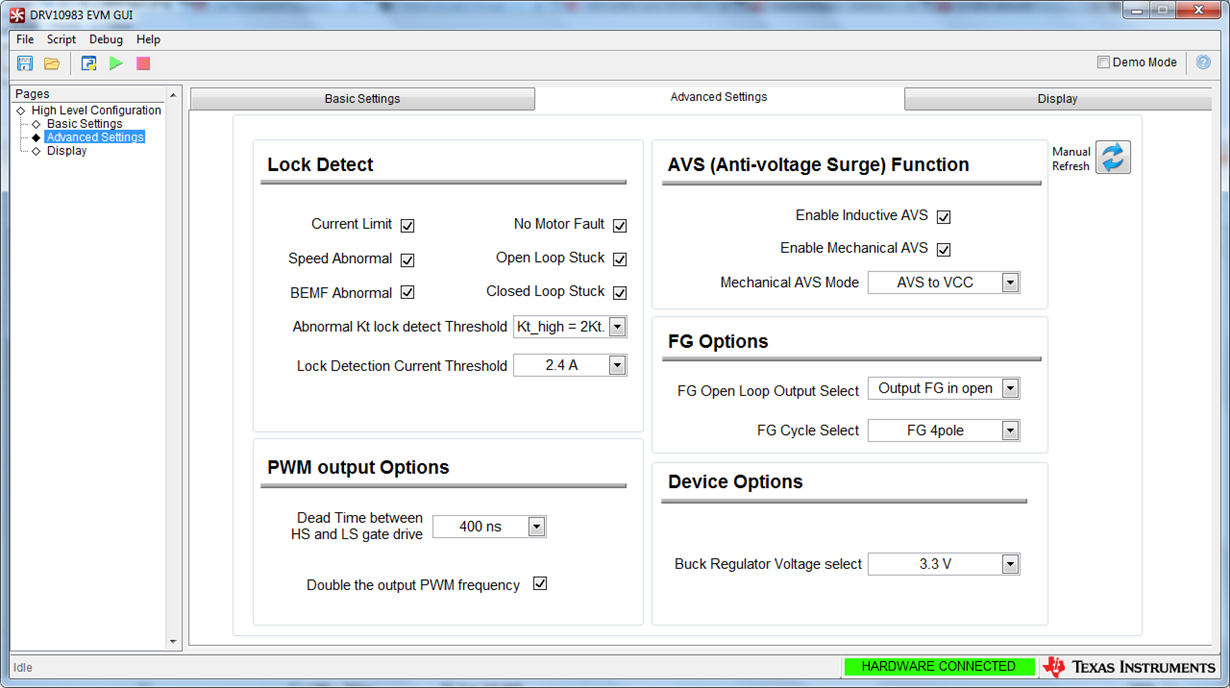Viewport: 1230px width, 688px height.
Task: Click the Manual Refresh label text
Action: point(1071,159)
